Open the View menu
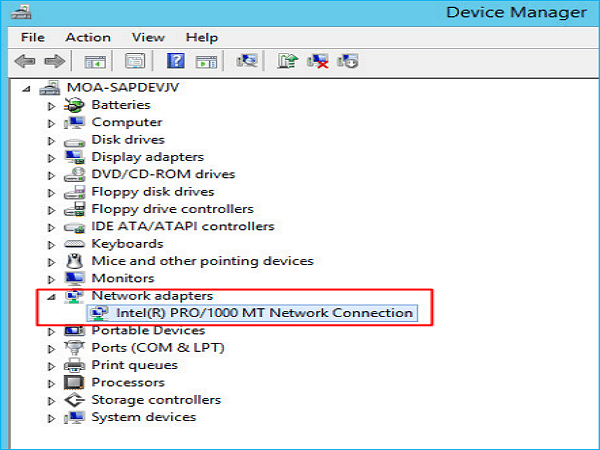The height and width of the screenshot is (450, 600). (x=147, y=37)
